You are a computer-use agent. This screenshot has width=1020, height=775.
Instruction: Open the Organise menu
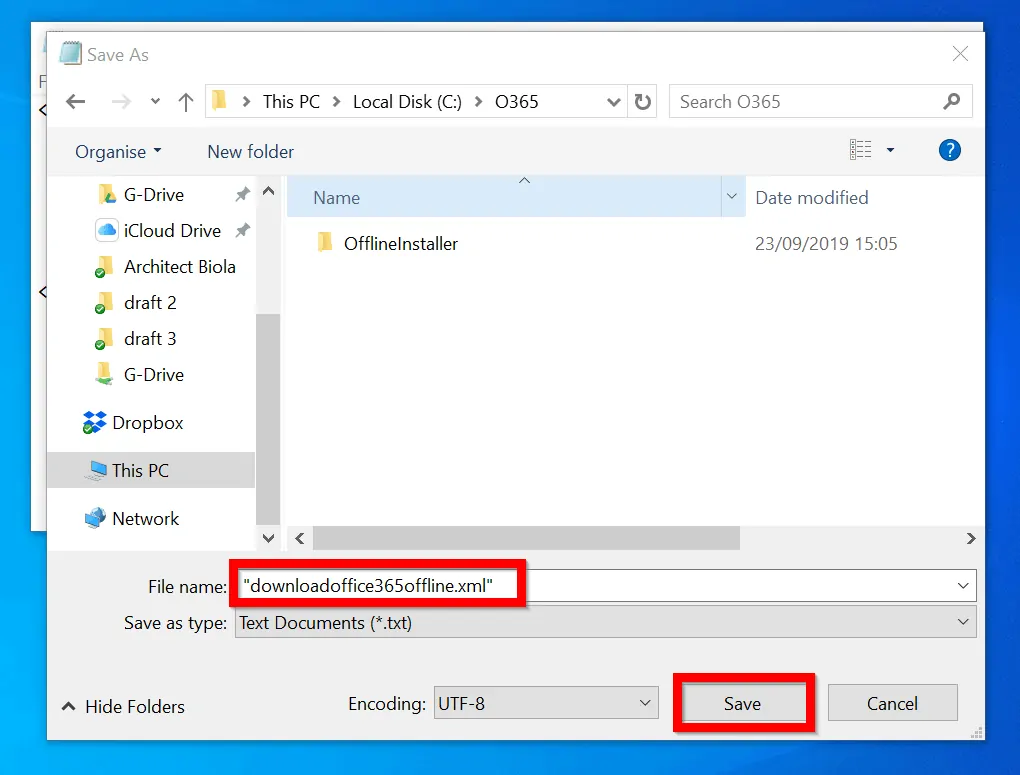(117, 151)
